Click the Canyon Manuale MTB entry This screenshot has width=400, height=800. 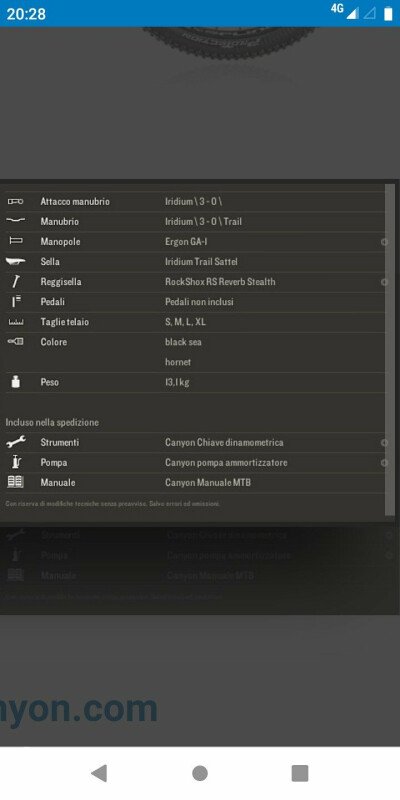tap(208, 482)
